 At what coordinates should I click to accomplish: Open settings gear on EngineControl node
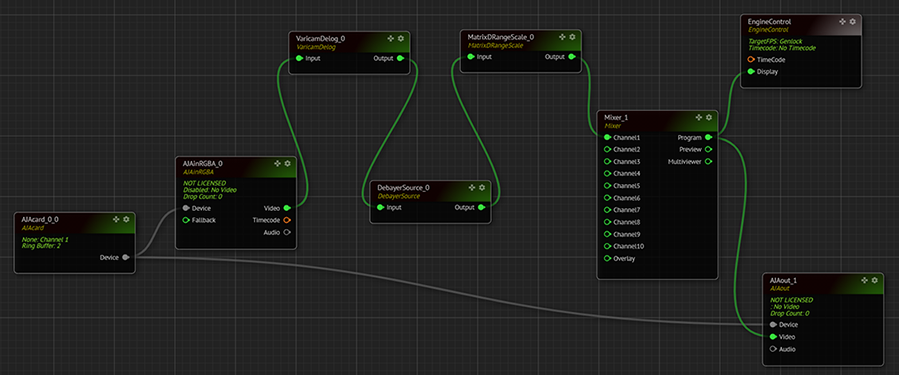[x=853, y=21]
